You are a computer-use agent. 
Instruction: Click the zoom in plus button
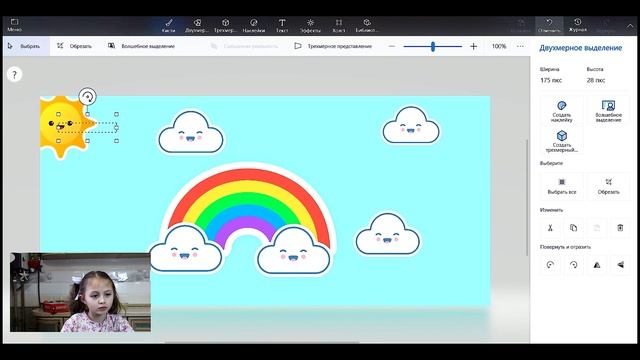pyautogui.click(x=473, y=46)
